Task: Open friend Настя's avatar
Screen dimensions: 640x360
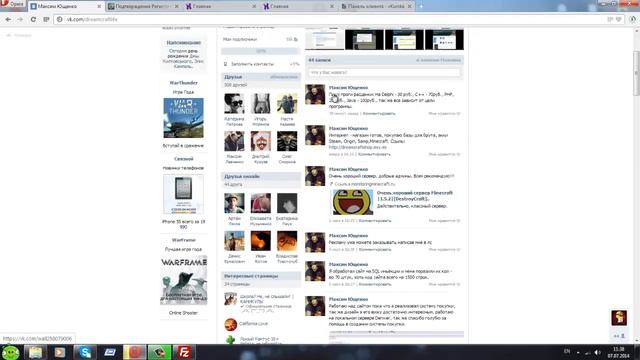Action: [287, 104]
